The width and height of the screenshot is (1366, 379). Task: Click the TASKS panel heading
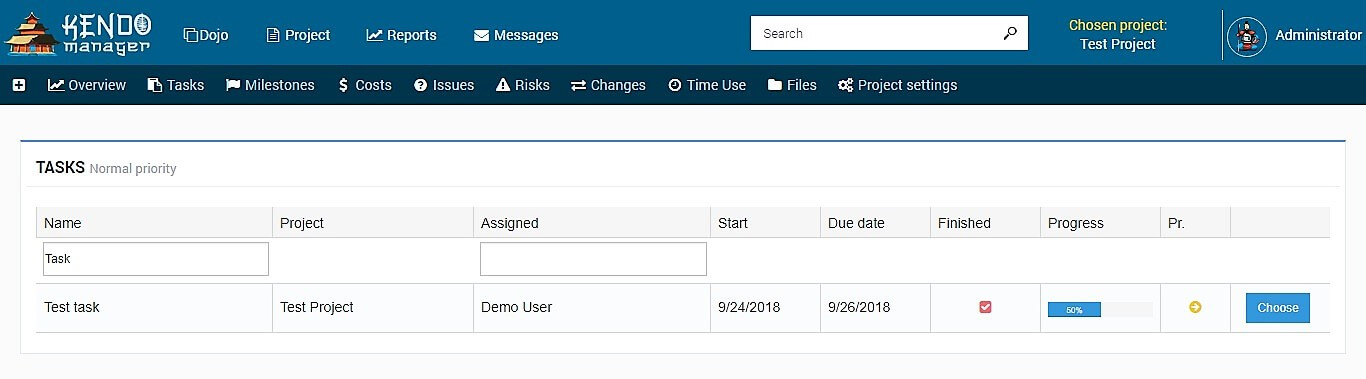coord(60,167)
